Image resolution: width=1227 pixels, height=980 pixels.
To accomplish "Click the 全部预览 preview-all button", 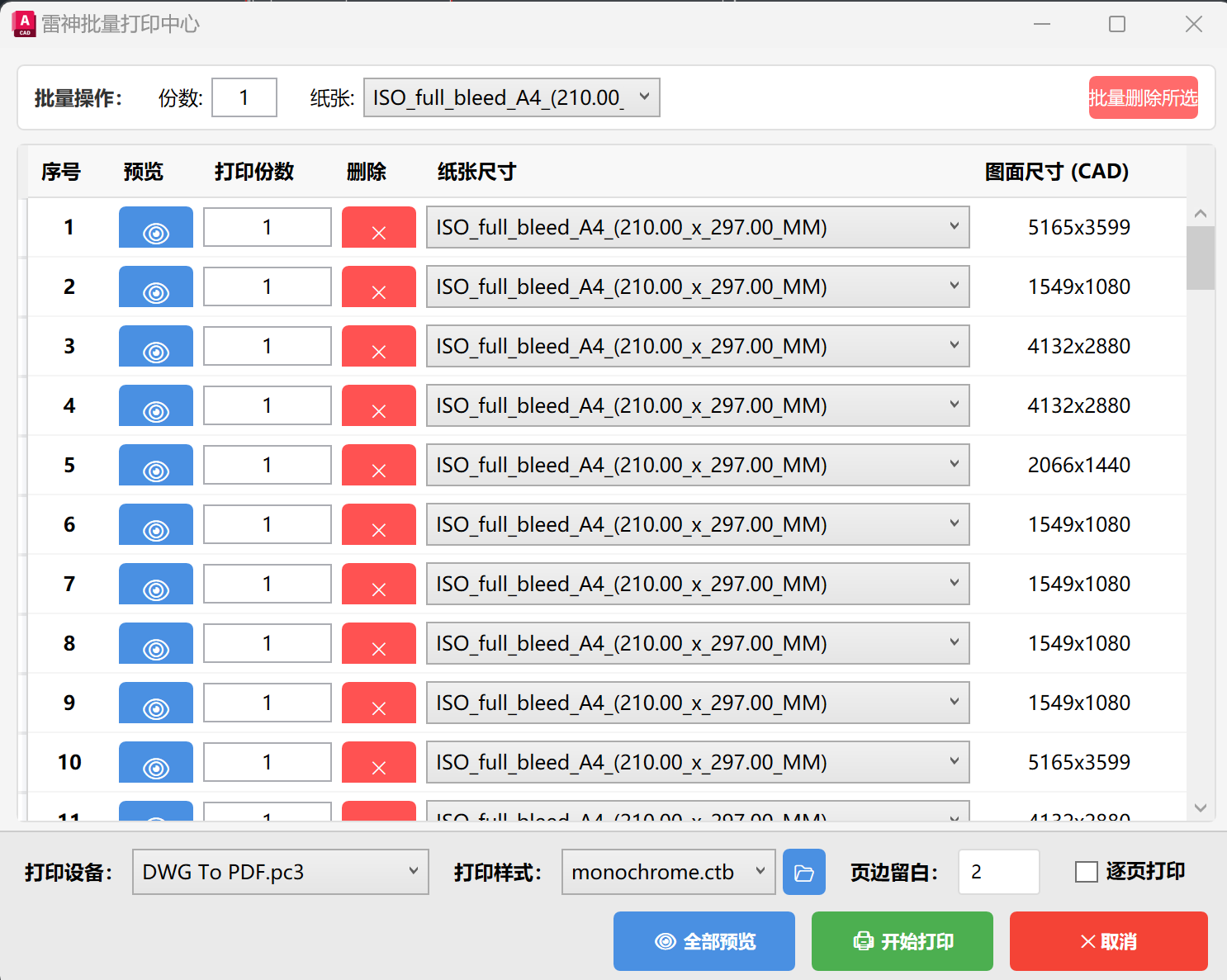I will click(704, 941).
